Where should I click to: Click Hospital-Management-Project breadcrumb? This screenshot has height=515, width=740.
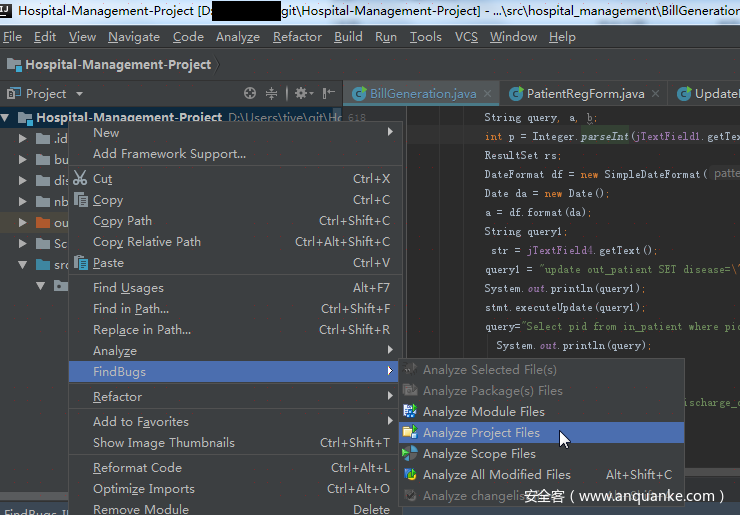[x=118, y=65]
